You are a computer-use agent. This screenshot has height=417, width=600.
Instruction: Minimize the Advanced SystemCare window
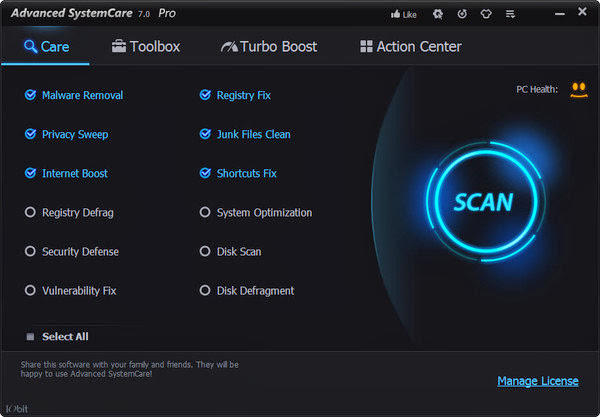click(560, 14)
